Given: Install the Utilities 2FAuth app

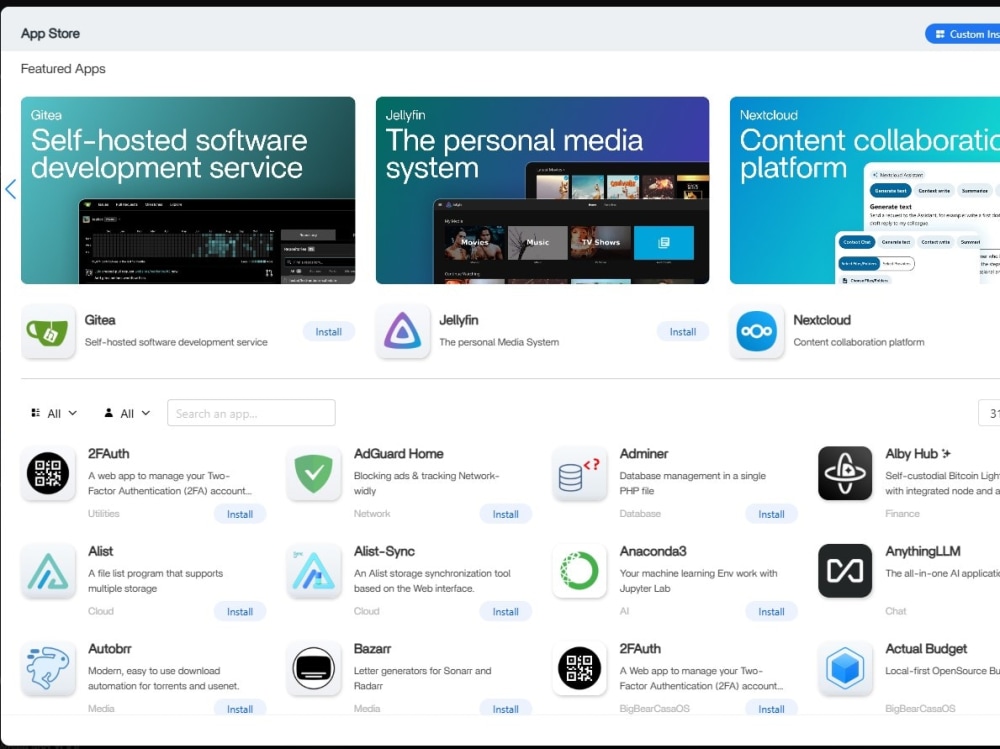Looking at the screenshot, I should (x=240, y=514).
